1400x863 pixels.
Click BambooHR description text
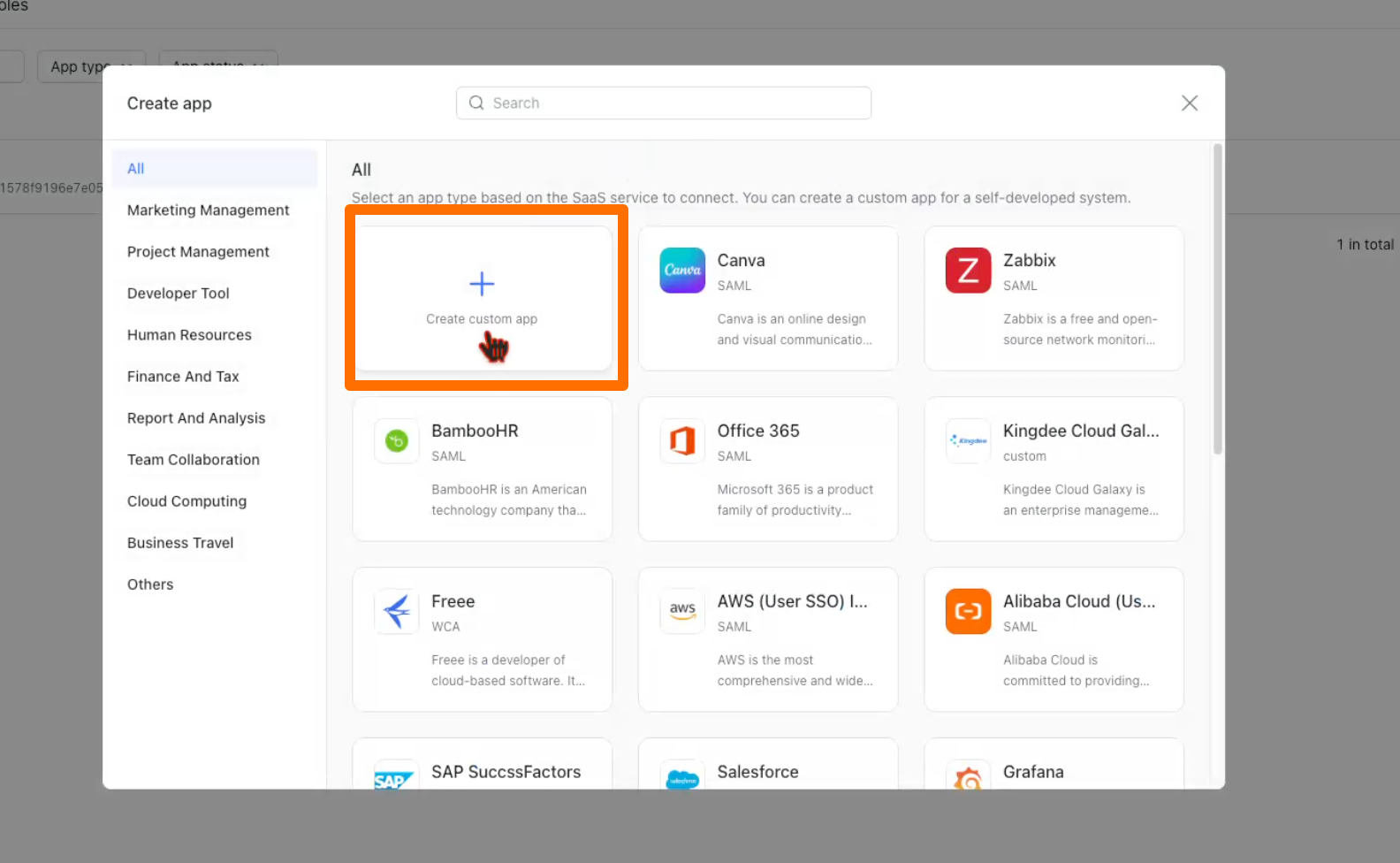click(509, 500)
